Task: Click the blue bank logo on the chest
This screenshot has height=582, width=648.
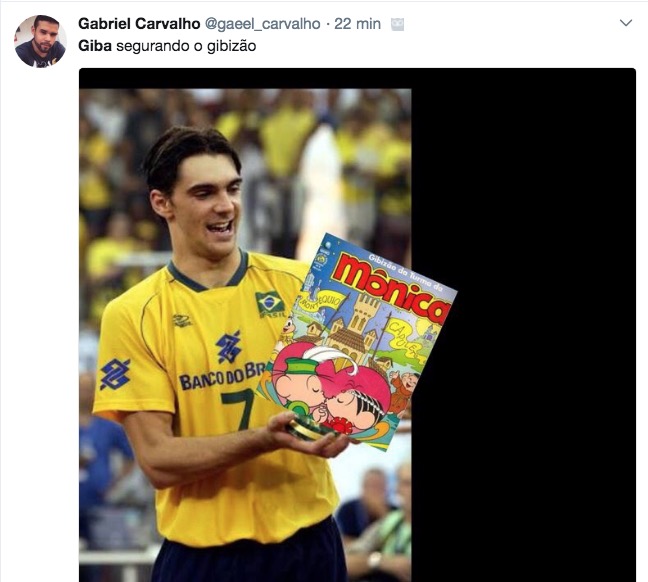Action: [x=229, y=347]
